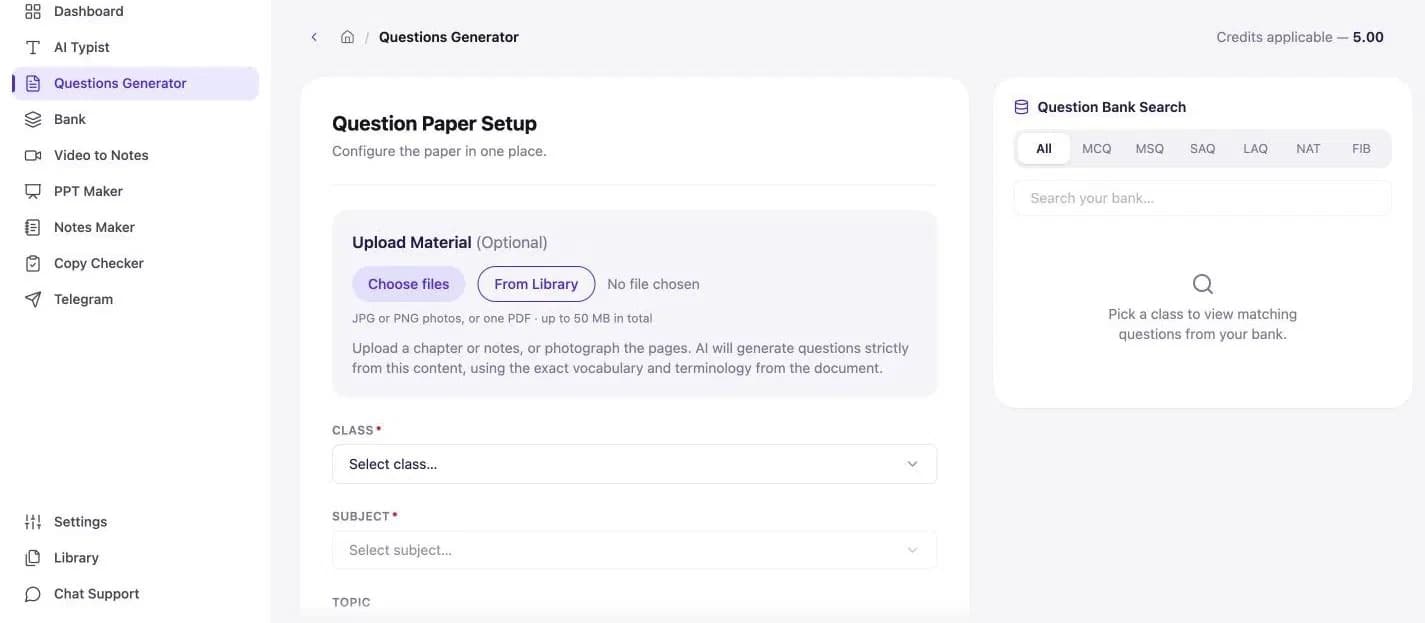Switch to the FIB tab
This screenshot has width=1425, height=623.
[x=1361, y=148]
